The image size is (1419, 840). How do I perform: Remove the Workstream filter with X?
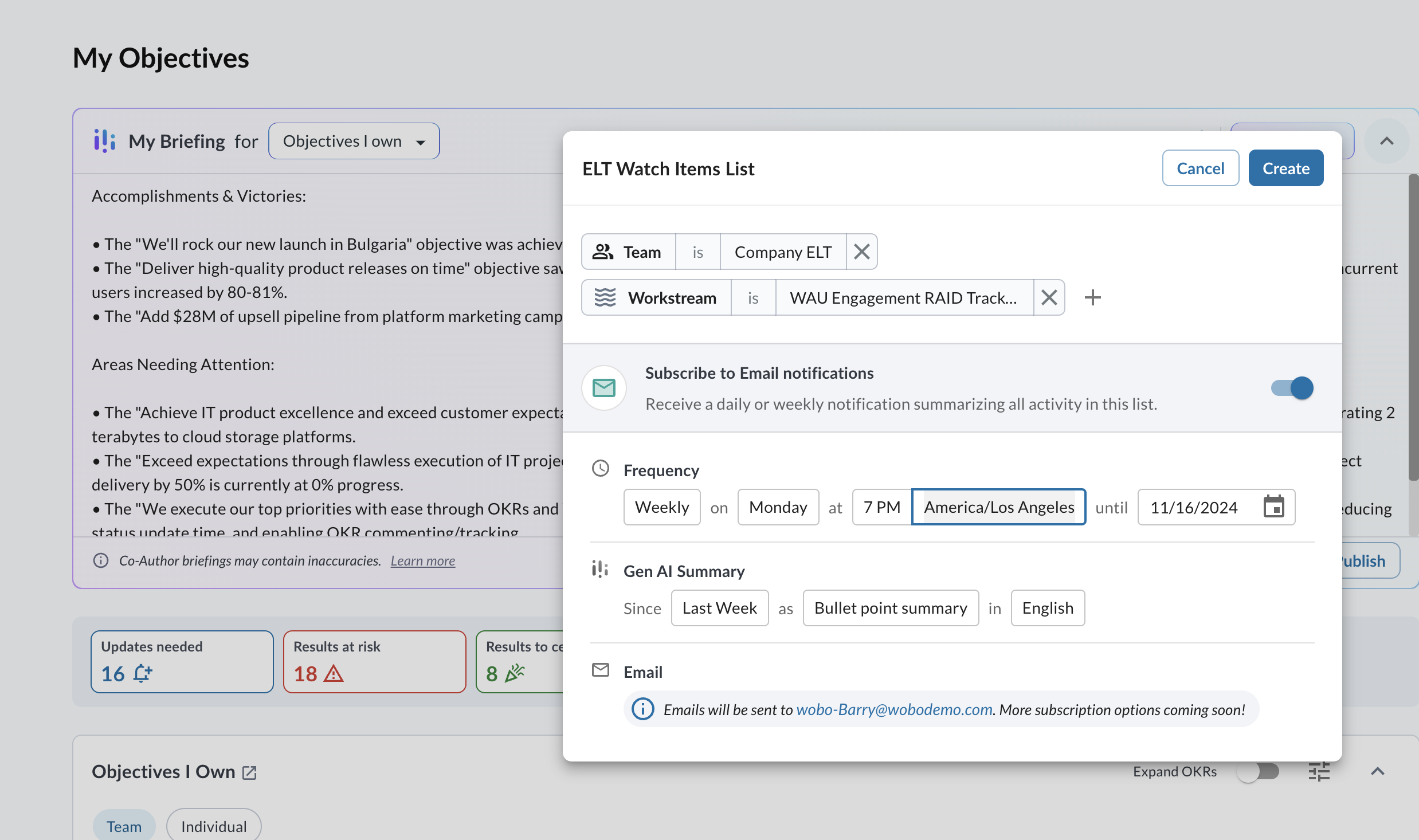pos(1049,297)
